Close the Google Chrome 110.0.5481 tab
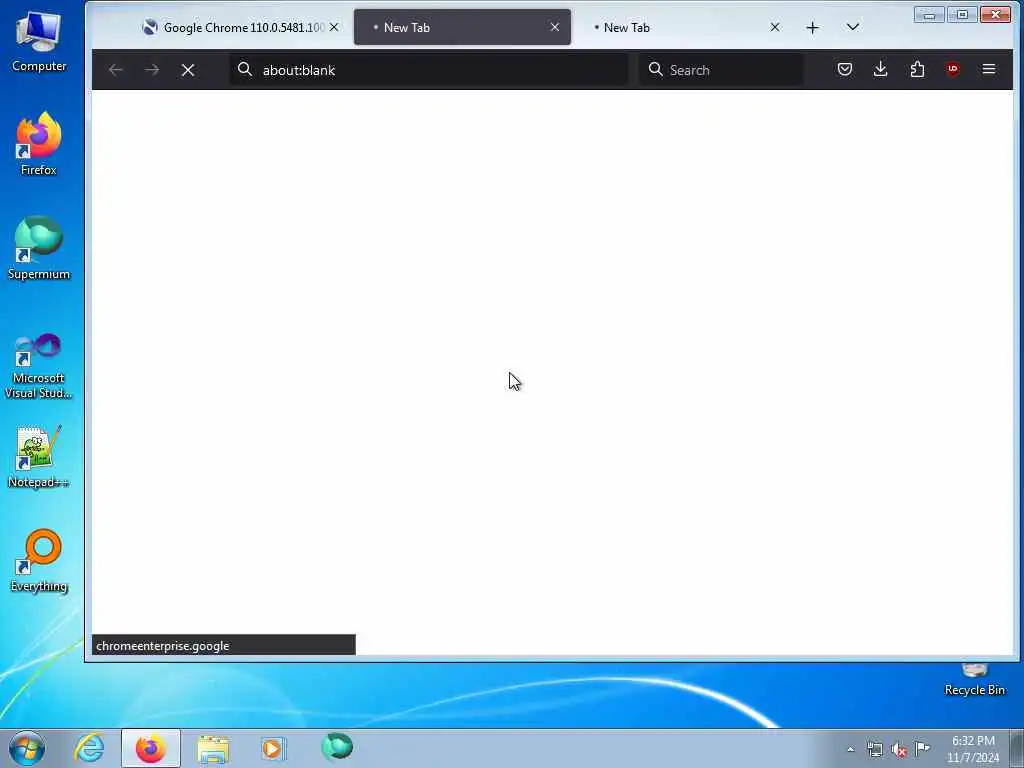1024x768 pixels. coord(334,27)
